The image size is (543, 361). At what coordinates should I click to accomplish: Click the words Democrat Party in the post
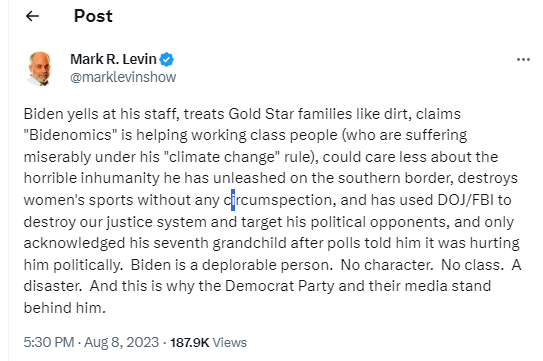click(x=280, y=286)
